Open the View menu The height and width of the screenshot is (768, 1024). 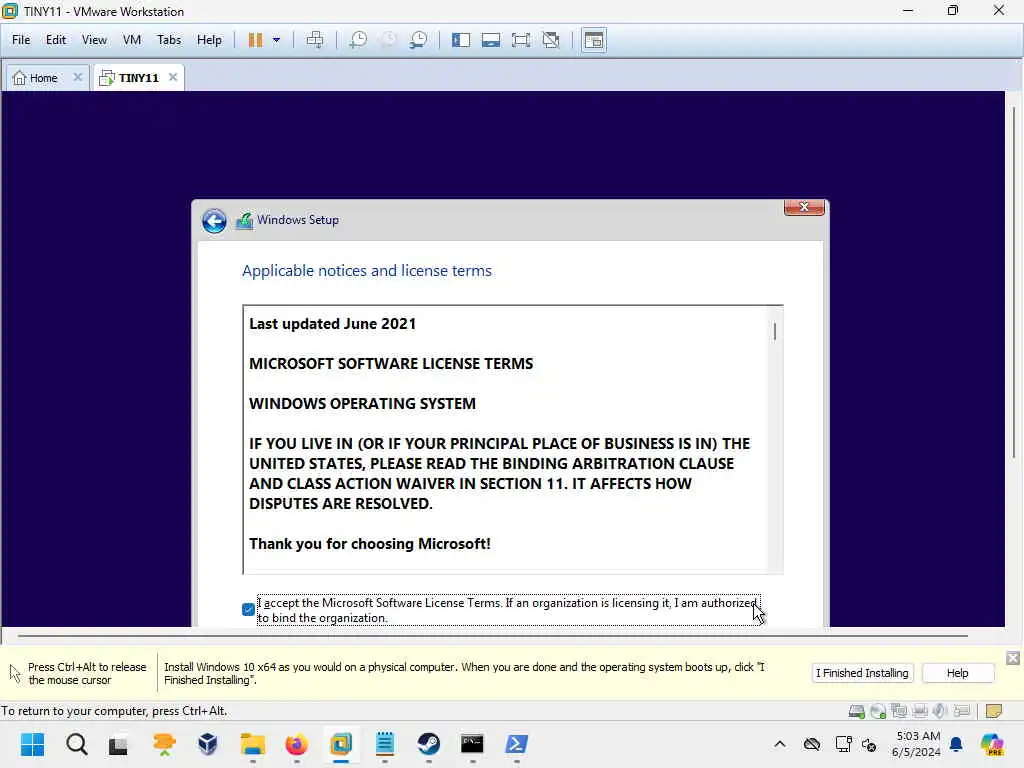(x=94, y=40)
